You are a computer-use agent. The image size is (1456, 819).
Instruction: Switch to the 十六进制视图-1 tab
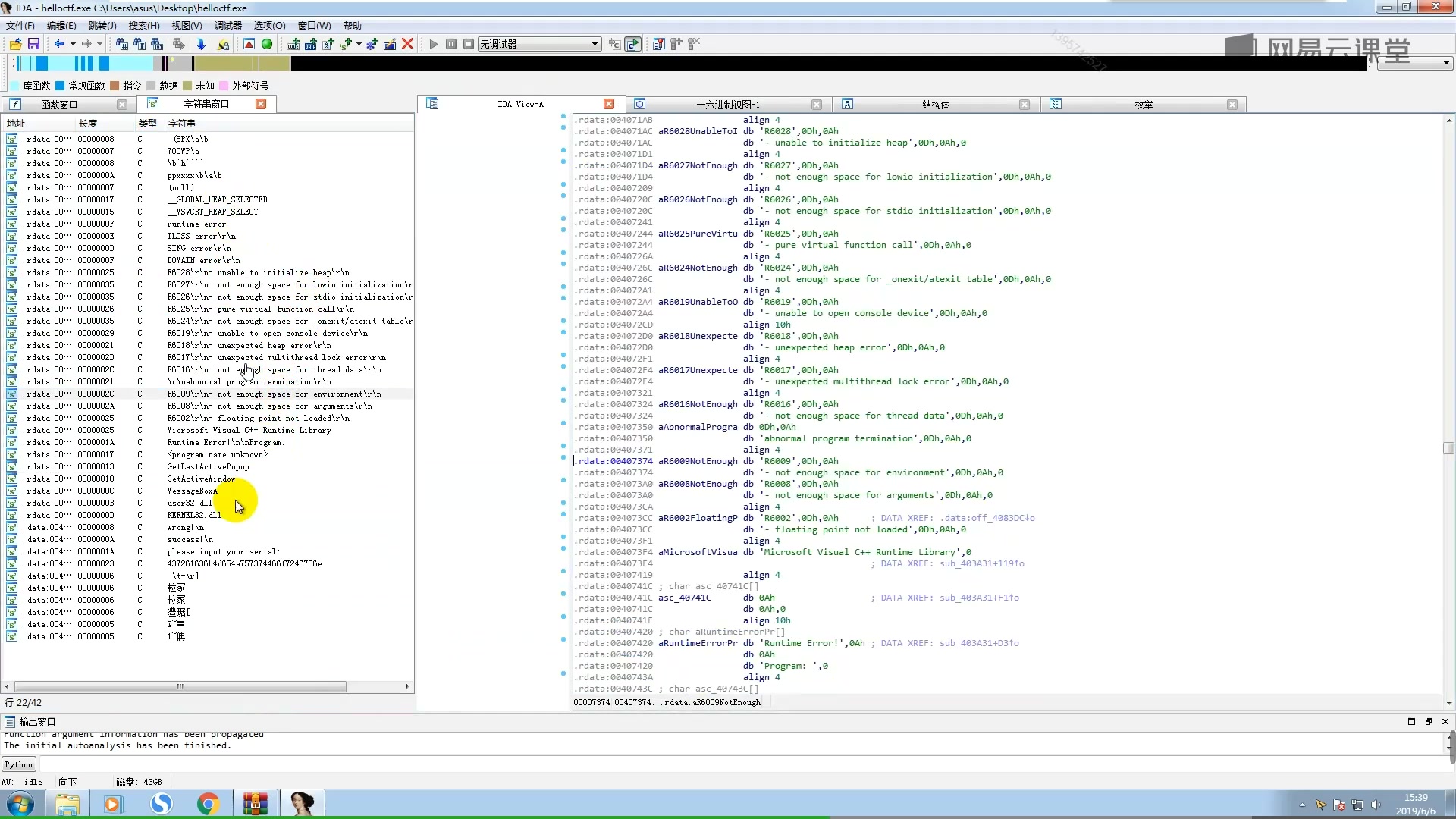click(x=727, y=105)
